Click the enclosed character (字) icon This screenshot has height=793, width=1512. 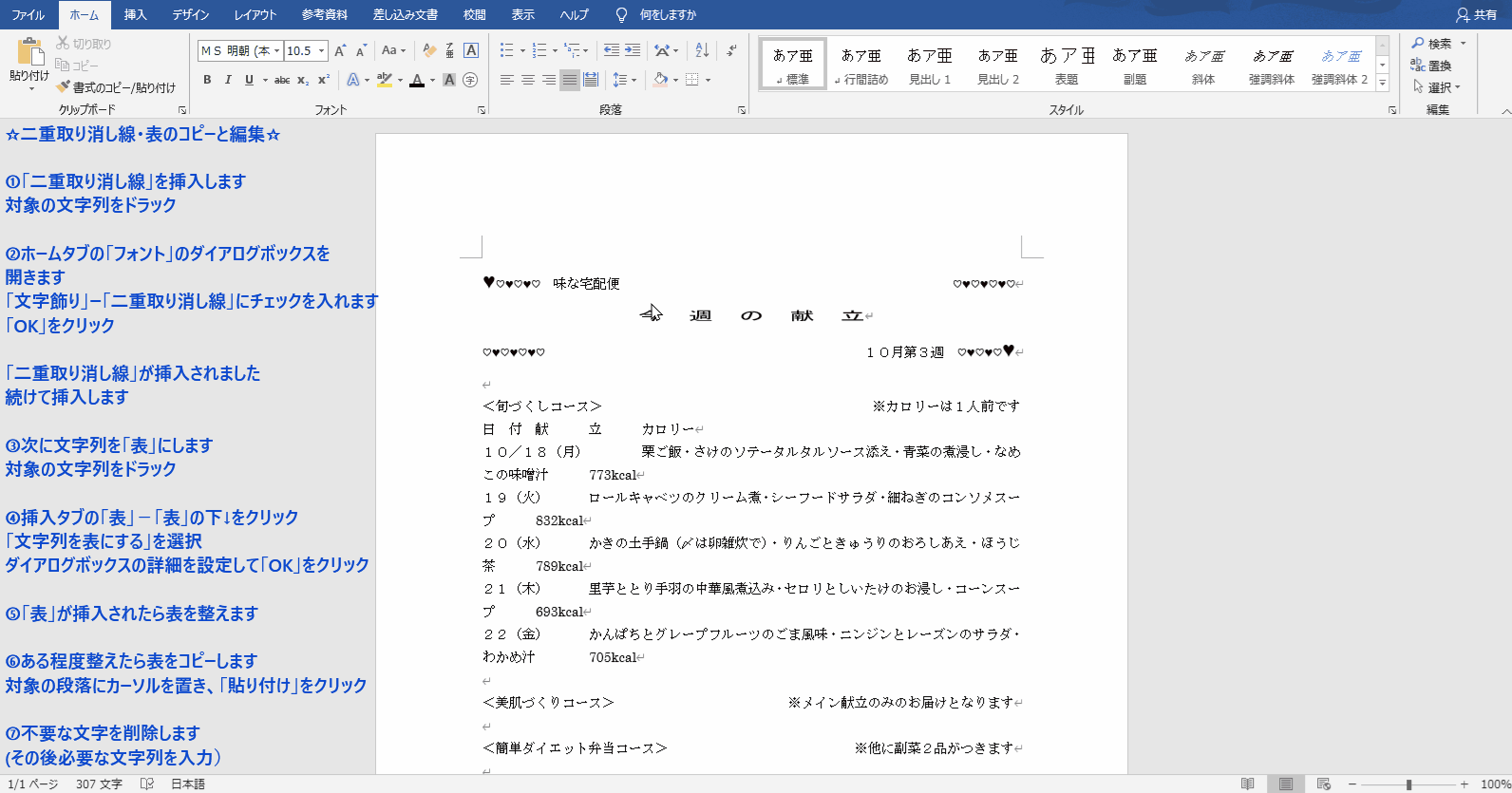pyautogui.click(x=470, y=81)
